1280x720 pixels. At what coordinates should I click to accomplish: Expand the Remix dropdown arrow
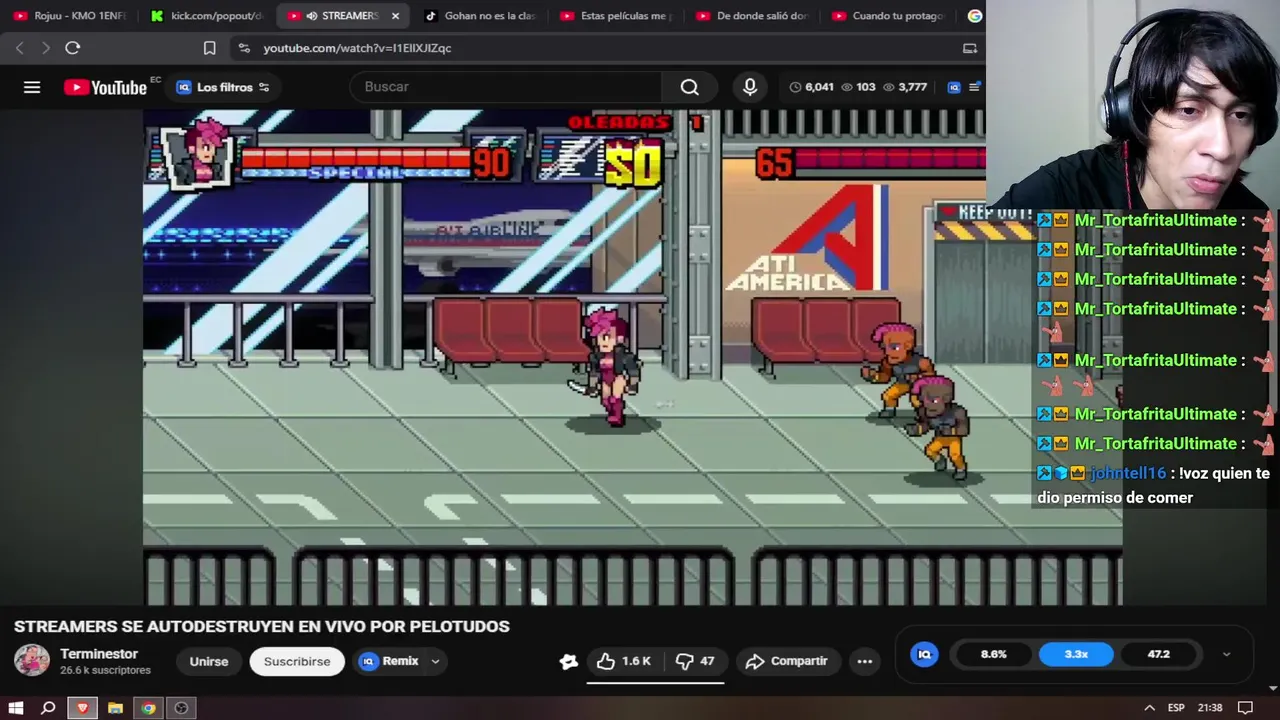[x=435, y=661]
